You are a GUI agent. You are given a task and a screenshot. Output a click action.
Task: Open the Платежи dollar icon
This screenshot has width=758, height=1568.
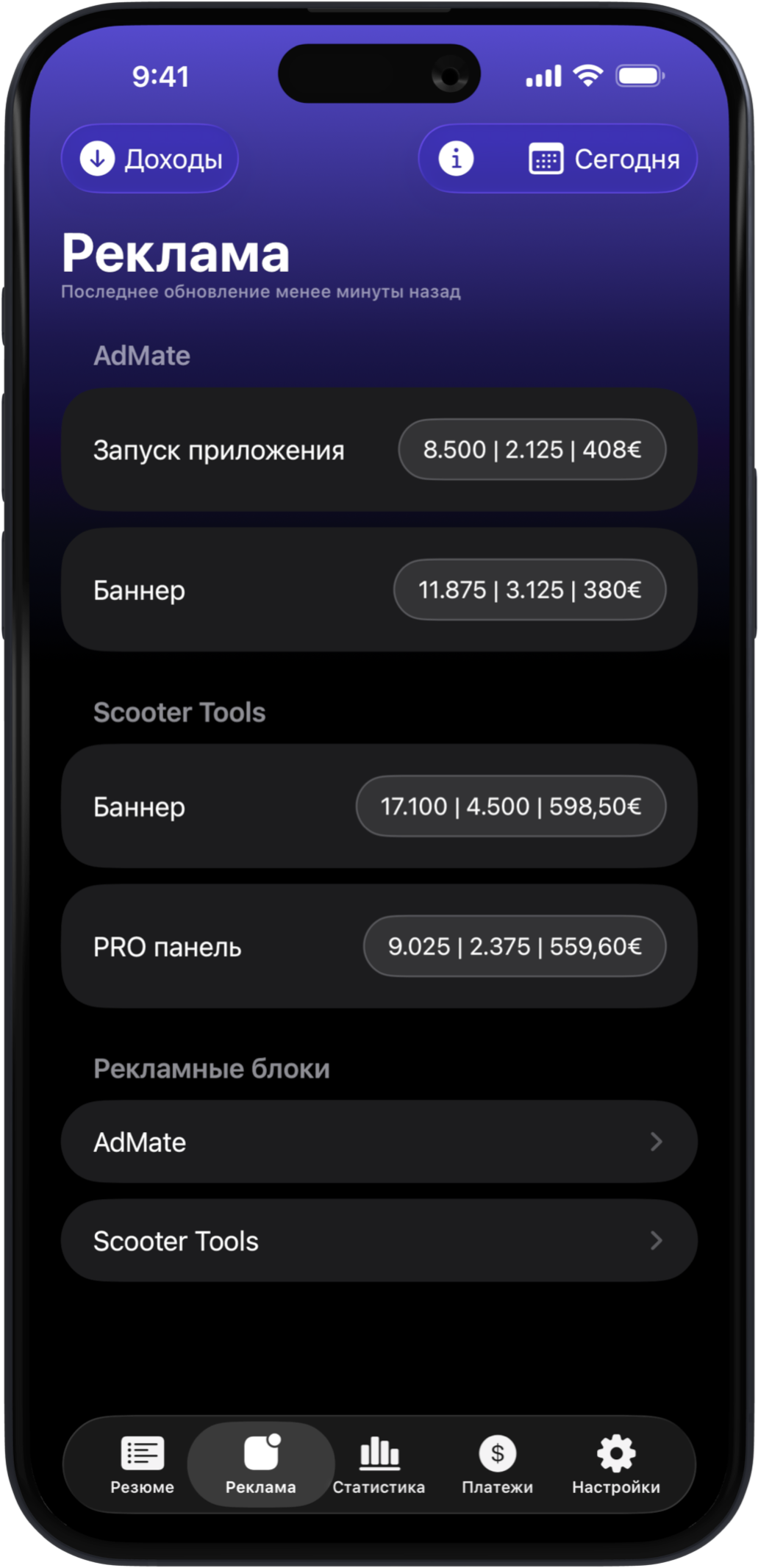(x=497, y=1453)
